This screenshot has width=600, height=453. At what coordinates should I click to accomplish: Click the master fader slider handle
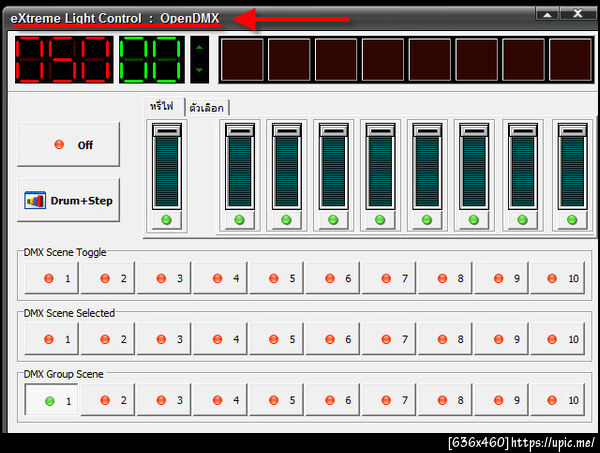tap(166, 131)
